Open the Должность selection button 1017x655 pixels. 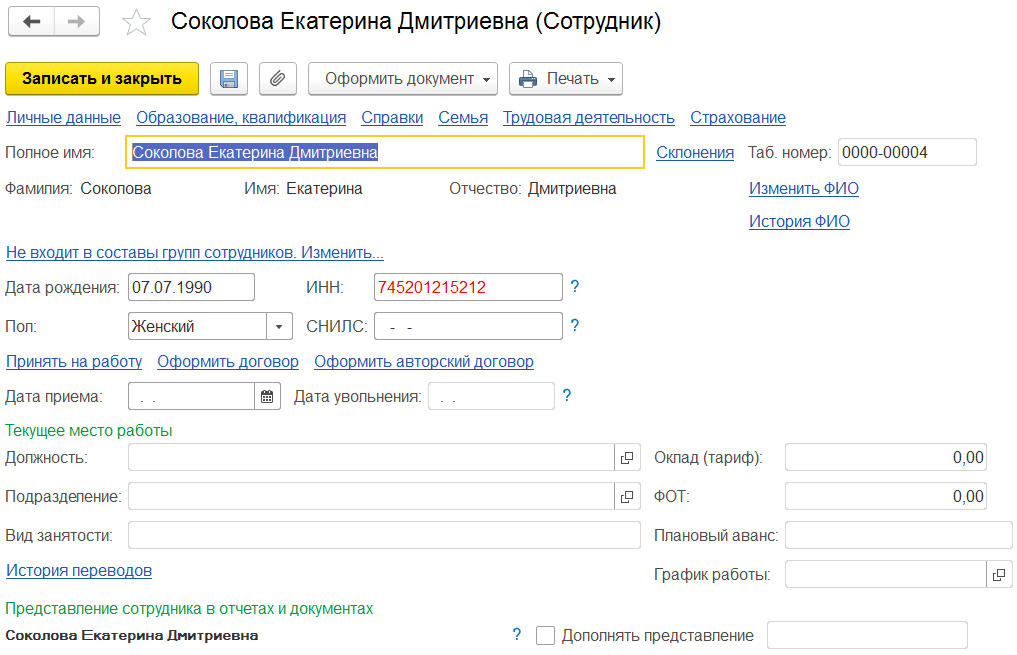click(x=627, y=458)
